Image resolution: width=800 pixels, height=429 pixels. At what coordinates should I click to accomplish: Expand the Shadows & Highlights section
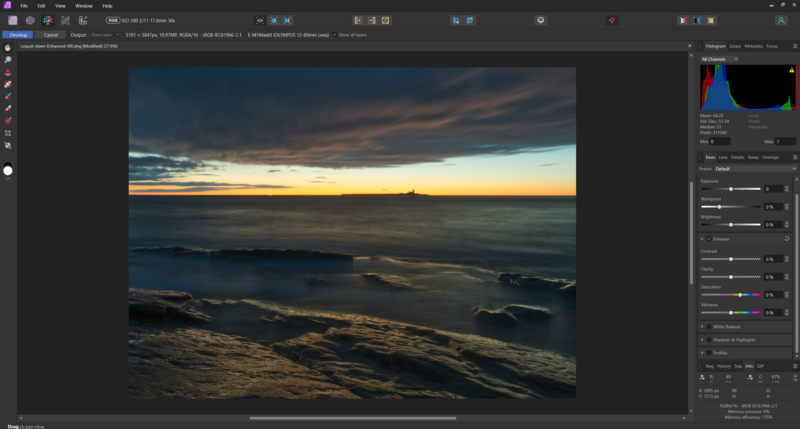pos(702,340)
